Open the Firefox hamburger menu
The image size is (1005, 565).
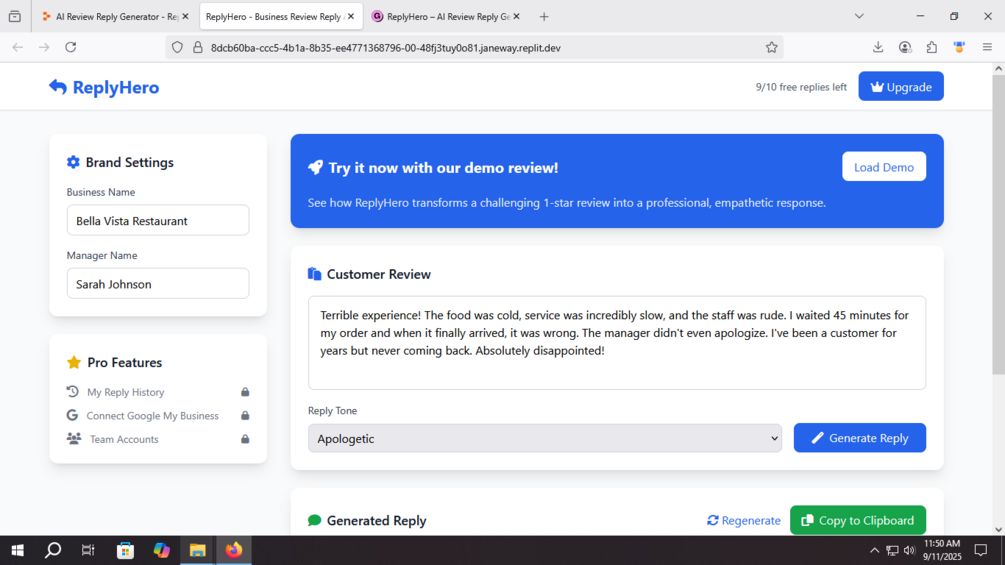pyautogui.click(x=987, y=47)
